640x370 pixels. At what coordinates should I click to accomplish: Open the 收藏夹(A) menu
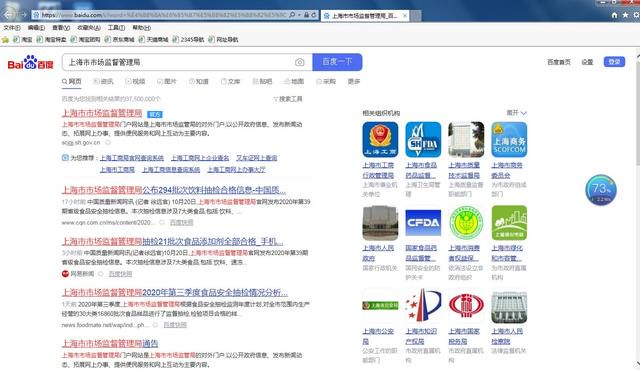click(x=89, y=28)
